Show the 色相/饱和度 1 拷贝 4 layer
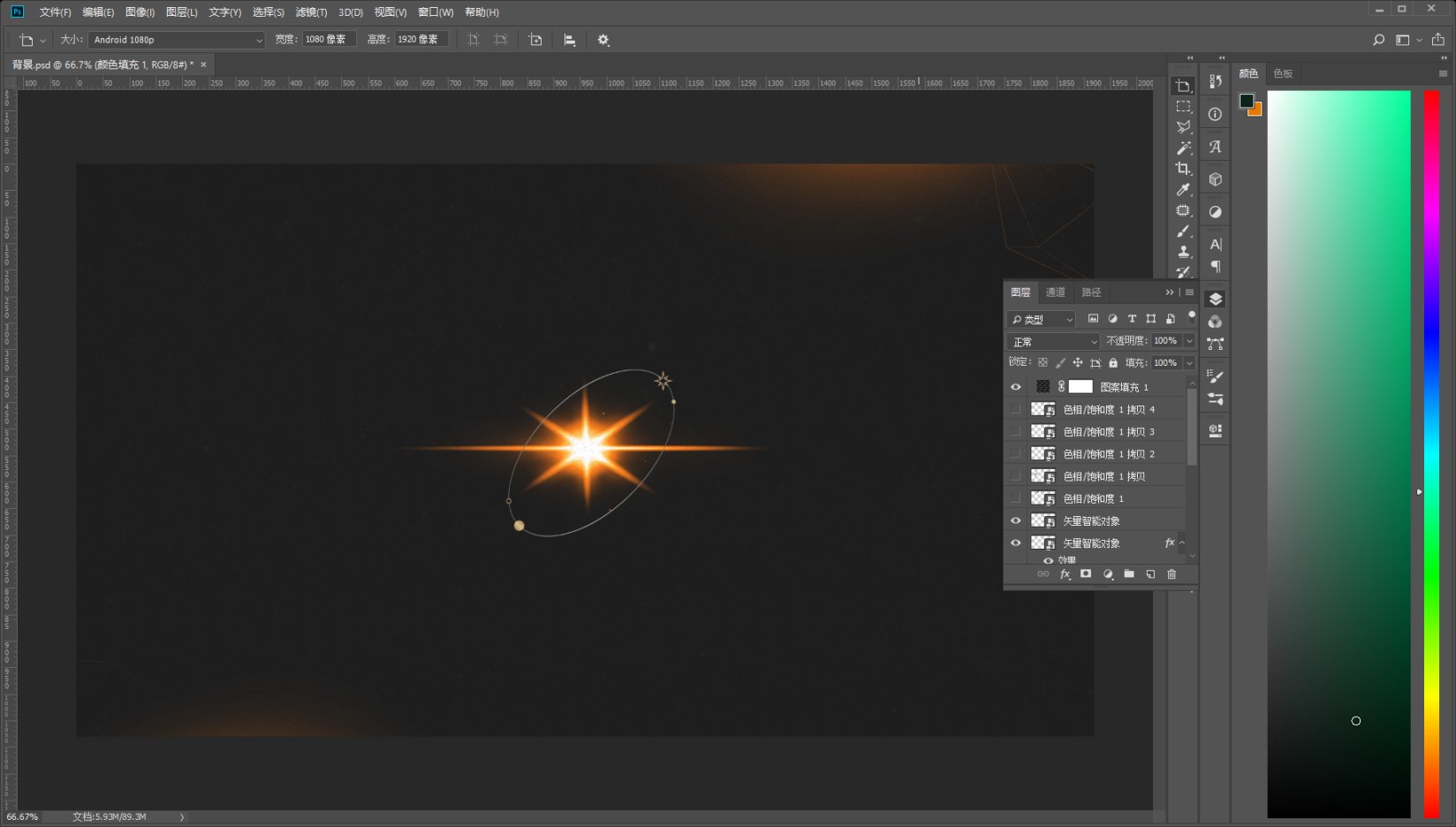The height and width of the screenshot is (827, 1456). (1015, 409)
